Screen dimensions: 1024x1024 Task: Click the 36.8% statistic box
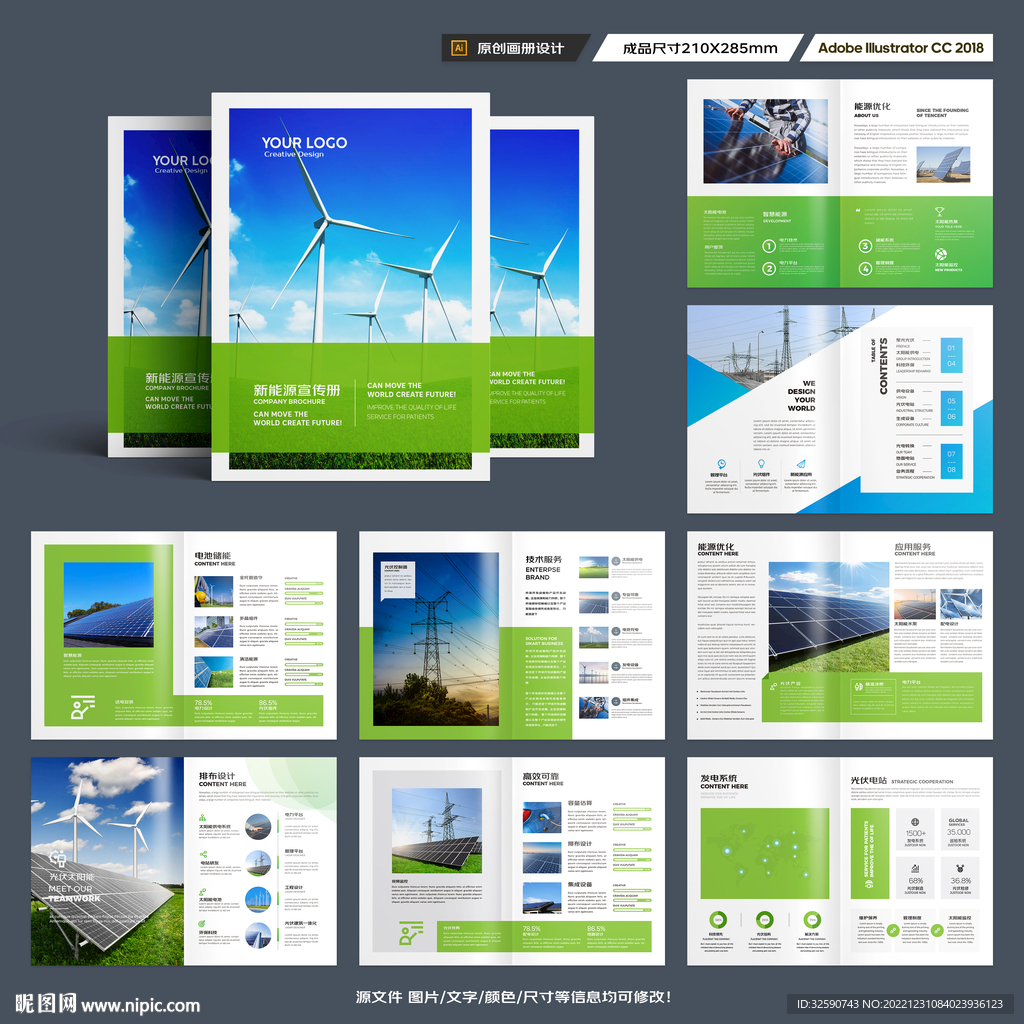pos(960,877)
